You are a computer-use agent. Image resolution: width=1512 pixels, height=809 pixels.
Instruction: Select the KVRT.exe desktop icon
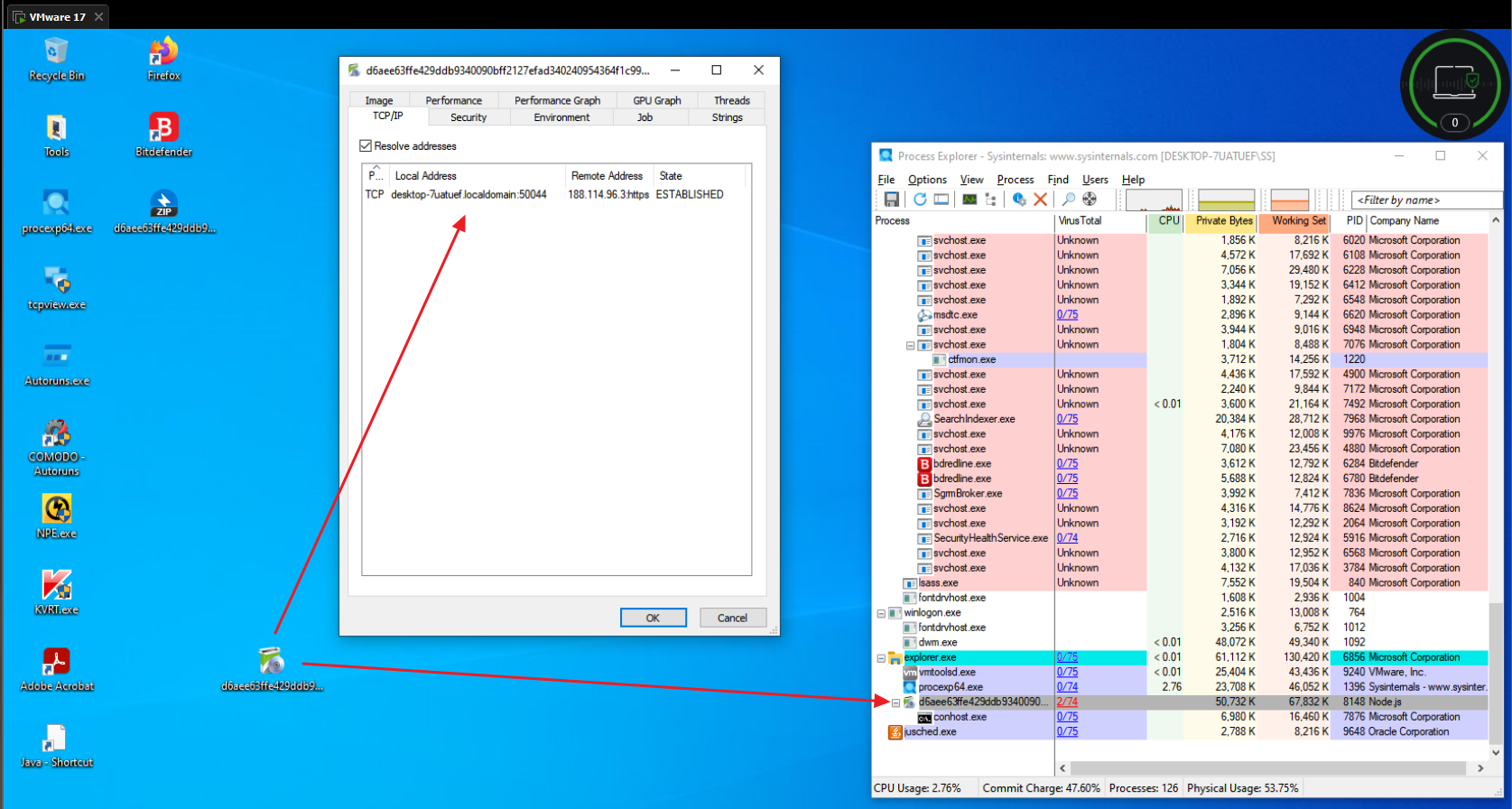pos(56,593)
